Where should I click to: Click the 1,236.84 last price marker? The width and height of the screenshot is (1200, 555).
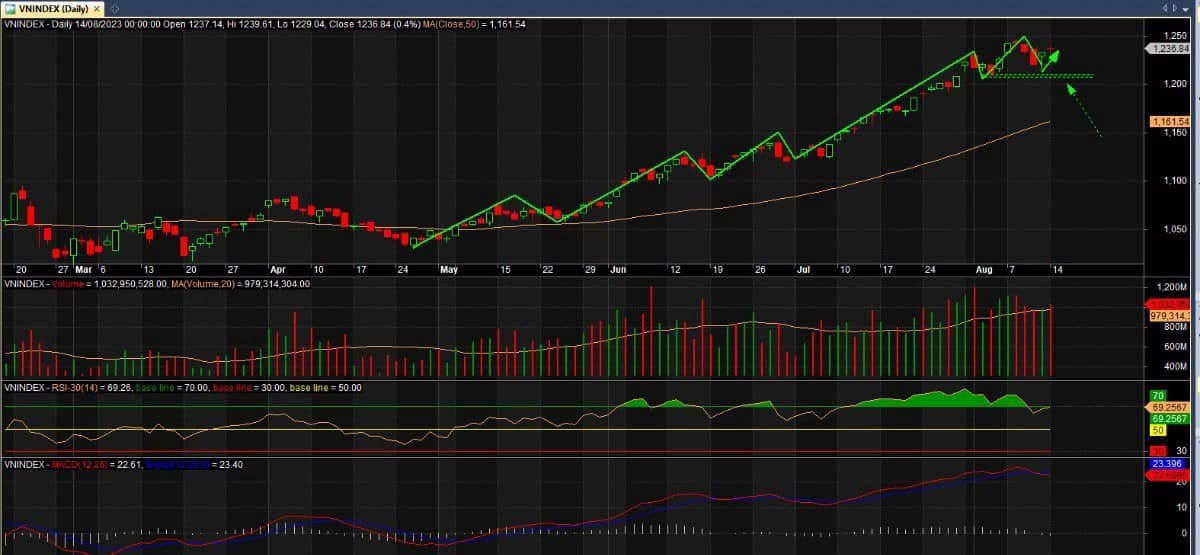(x=1169, y=48)
